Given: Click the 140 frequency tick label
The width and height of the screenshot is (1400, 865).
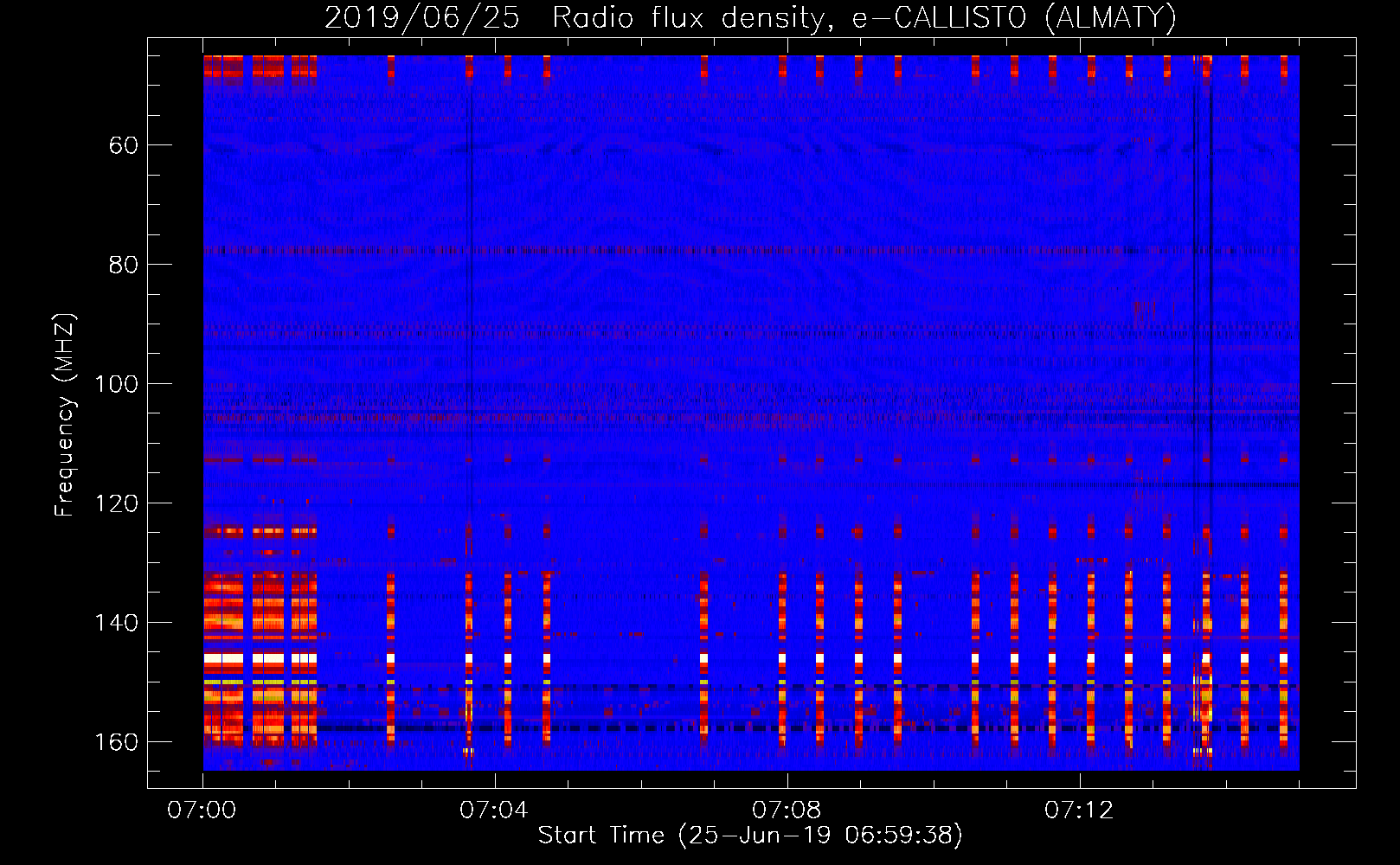Looking at the screenshot, I should coord(116,623).
